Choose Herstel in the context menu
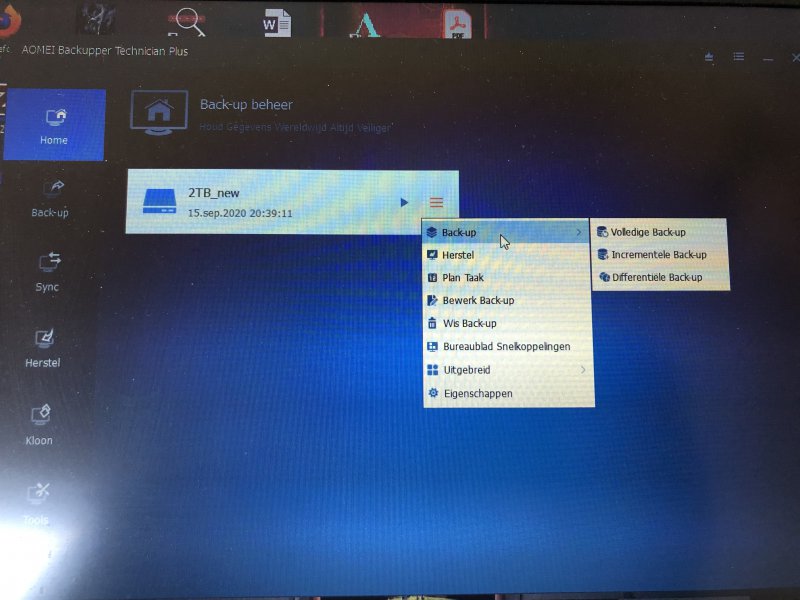The width and height of the screenshot is (800, 600). tap(507, 255)
